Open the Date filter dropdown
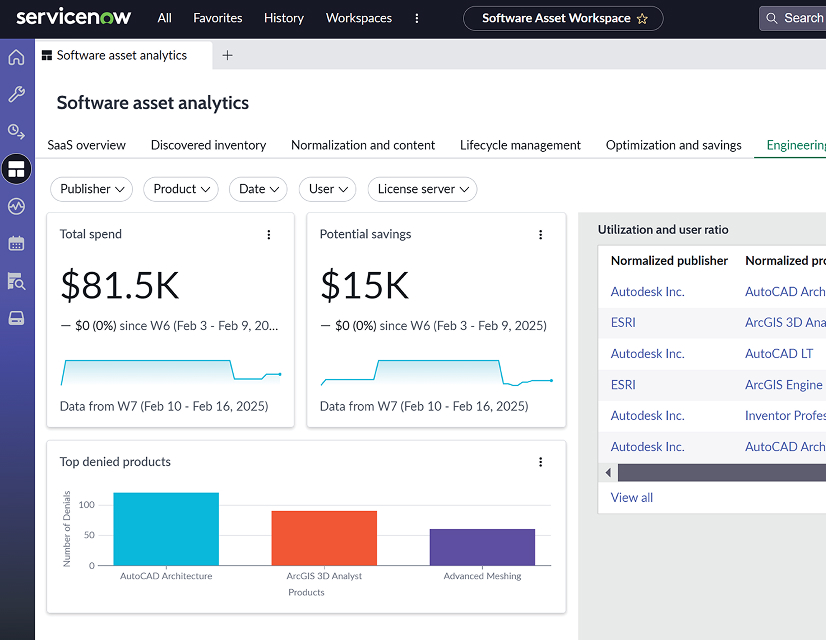Screen dimensions: 826x640 258,189
